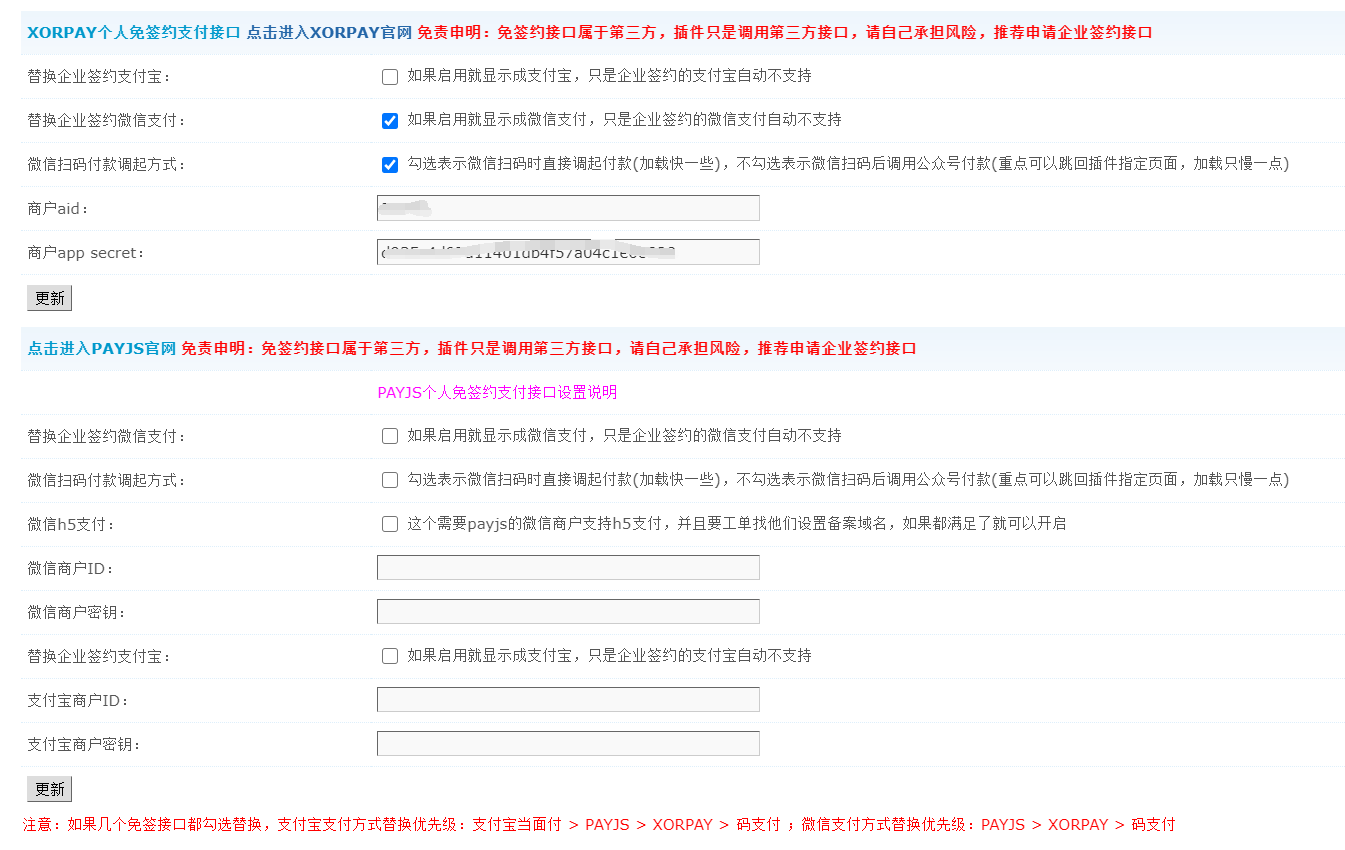This screenshot has height=850, width=1345.
Task: Open PAYJS个人免签约支付接口设置说明 link
Action: [x=497, y=392]
